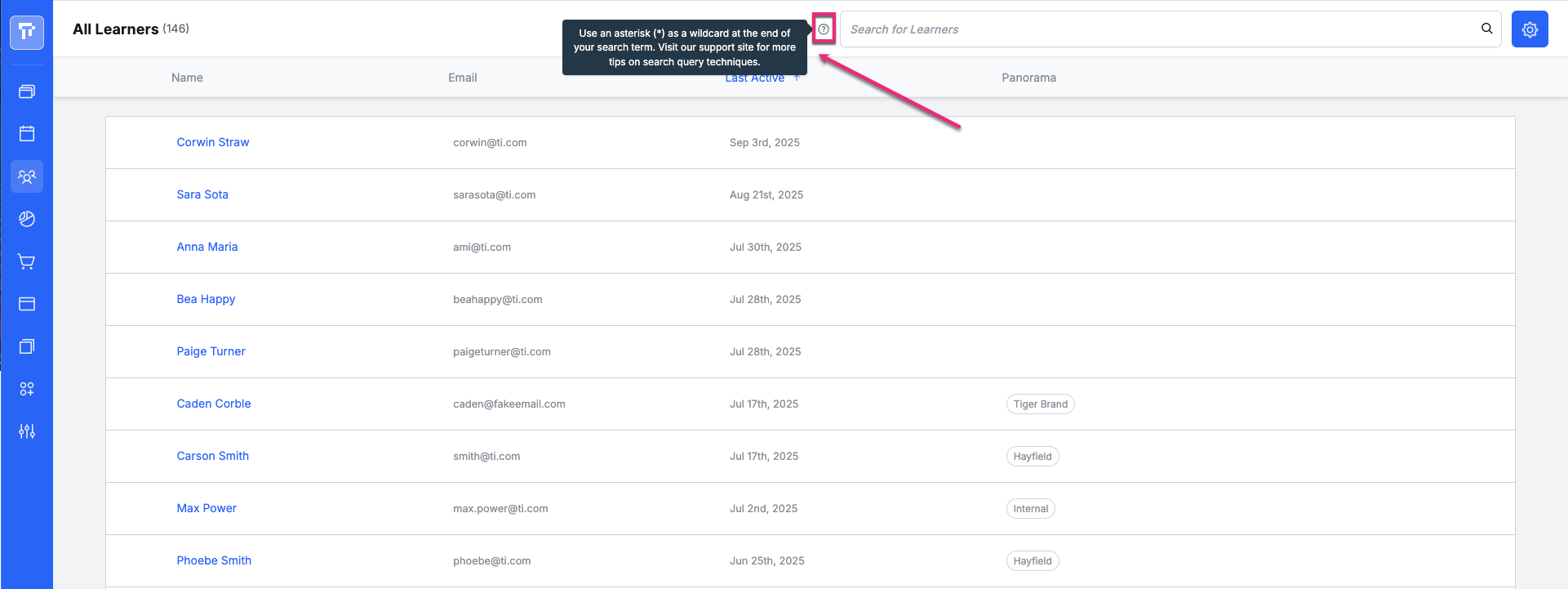
Task: Click the search help question mark icon
Action: click(x=824, y=29)
